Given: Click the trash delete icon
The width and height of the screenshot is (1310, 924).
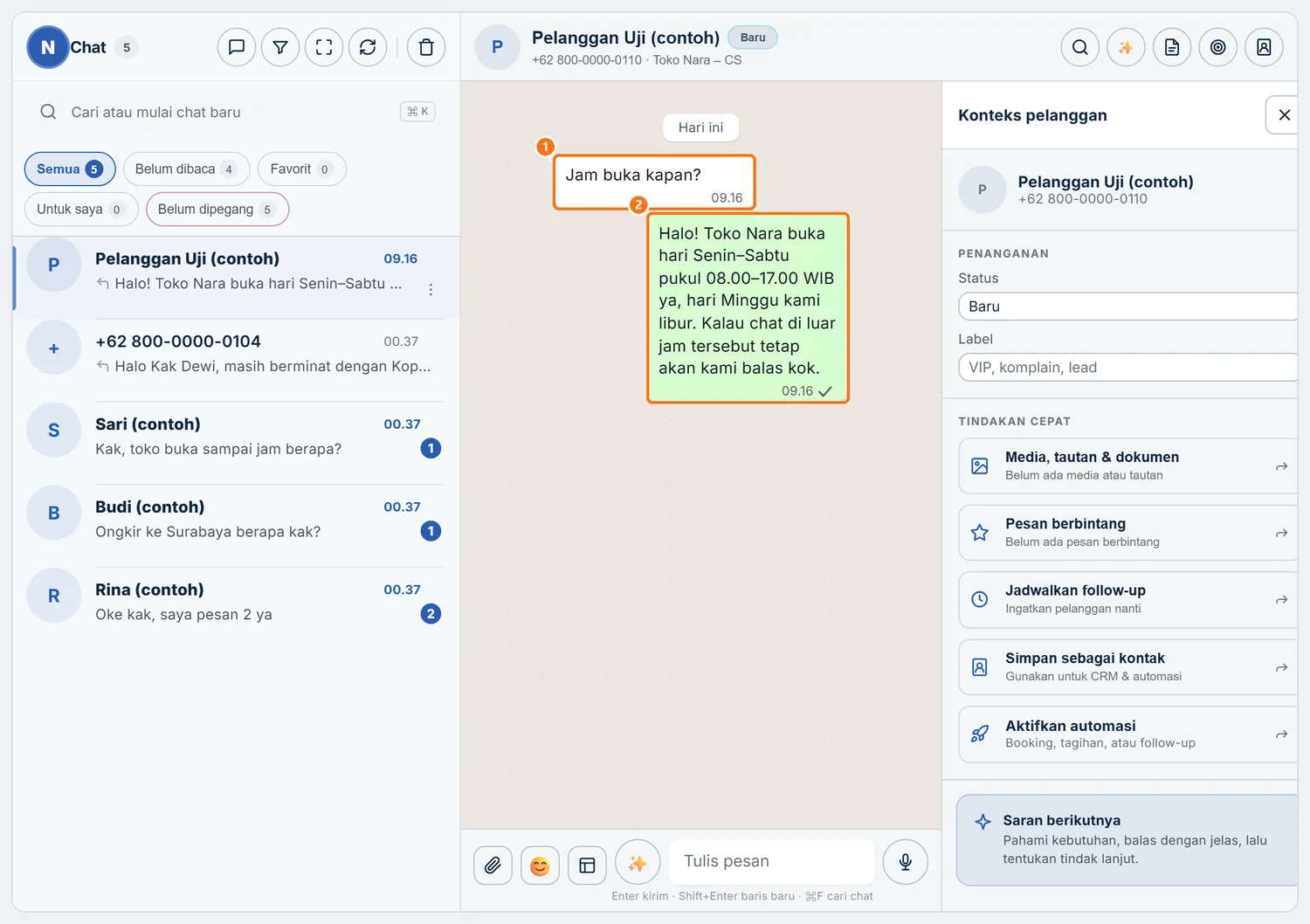Looking at the screenshot, I should pos(426,47).
